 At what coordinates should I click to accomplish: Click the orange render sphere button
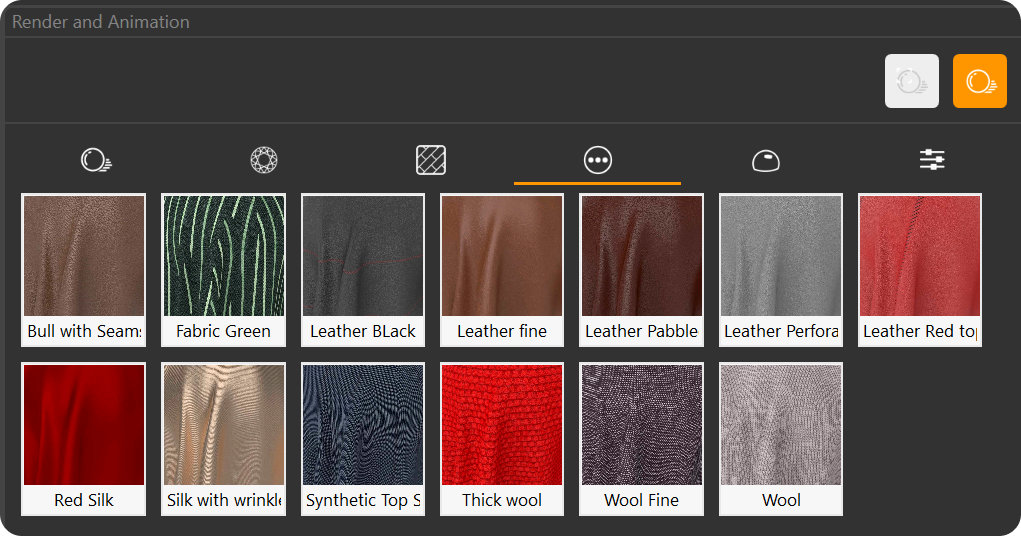(x=979, y=81)
